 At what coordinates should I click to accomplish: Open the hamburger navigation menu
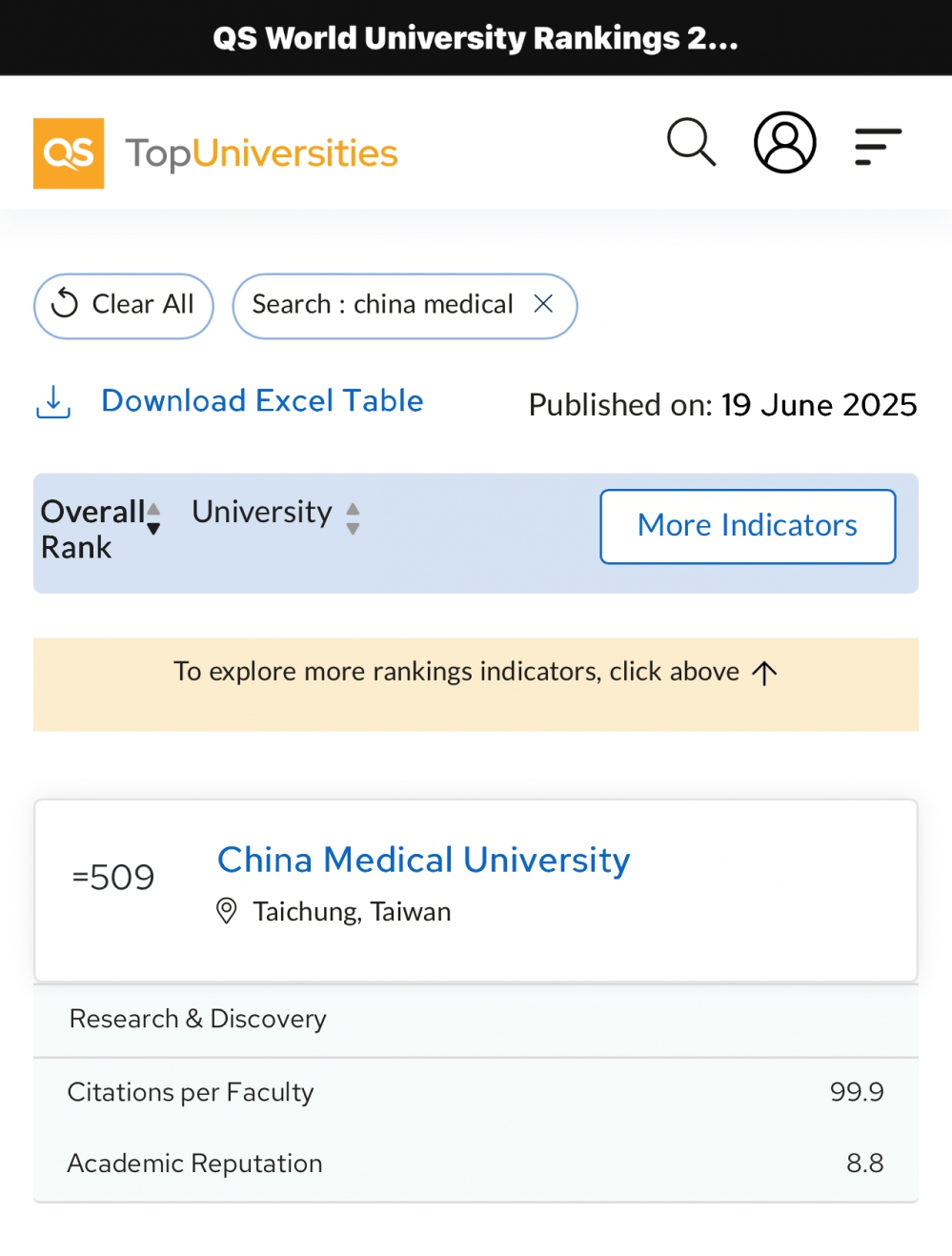[x=877, y=147]
